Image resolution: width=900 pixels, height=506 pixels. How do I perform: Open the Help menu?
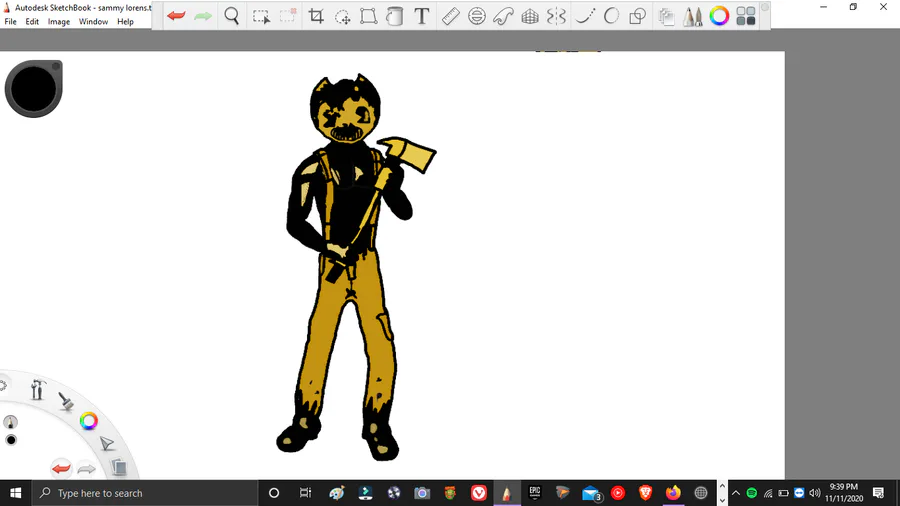(x=125, y=22)
